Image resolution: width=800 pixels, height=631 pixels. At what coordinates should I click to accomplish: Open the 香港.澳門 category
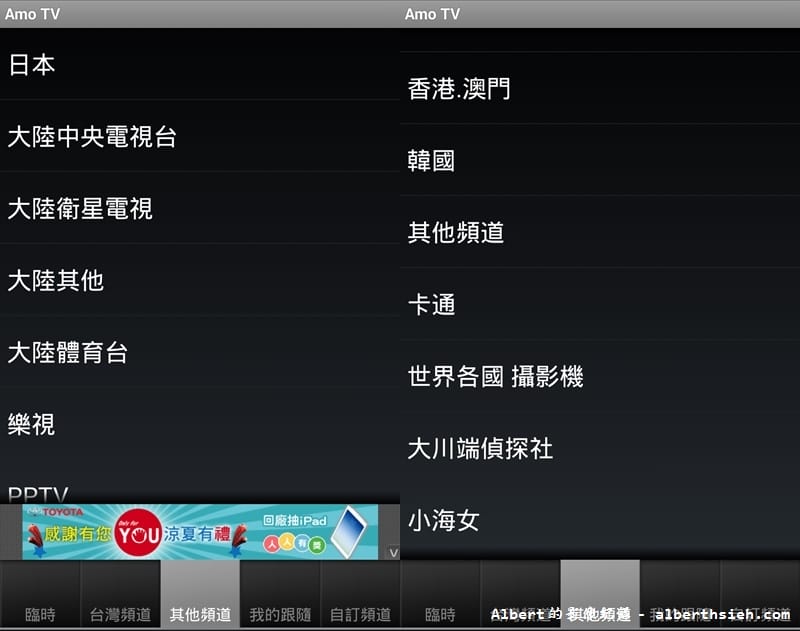point(600,88)
